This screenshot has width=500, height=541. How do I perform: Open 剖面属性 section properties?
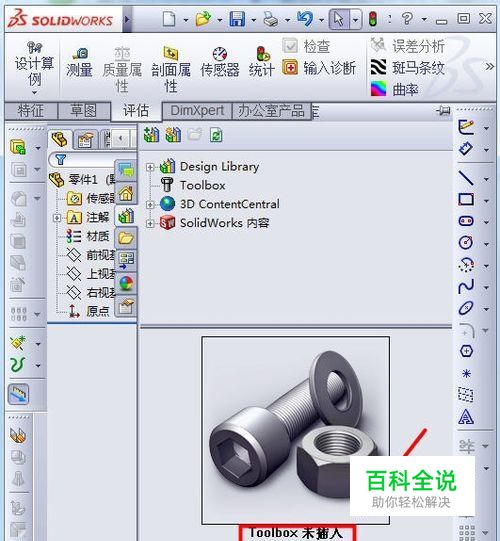click(x=171, y=70)
